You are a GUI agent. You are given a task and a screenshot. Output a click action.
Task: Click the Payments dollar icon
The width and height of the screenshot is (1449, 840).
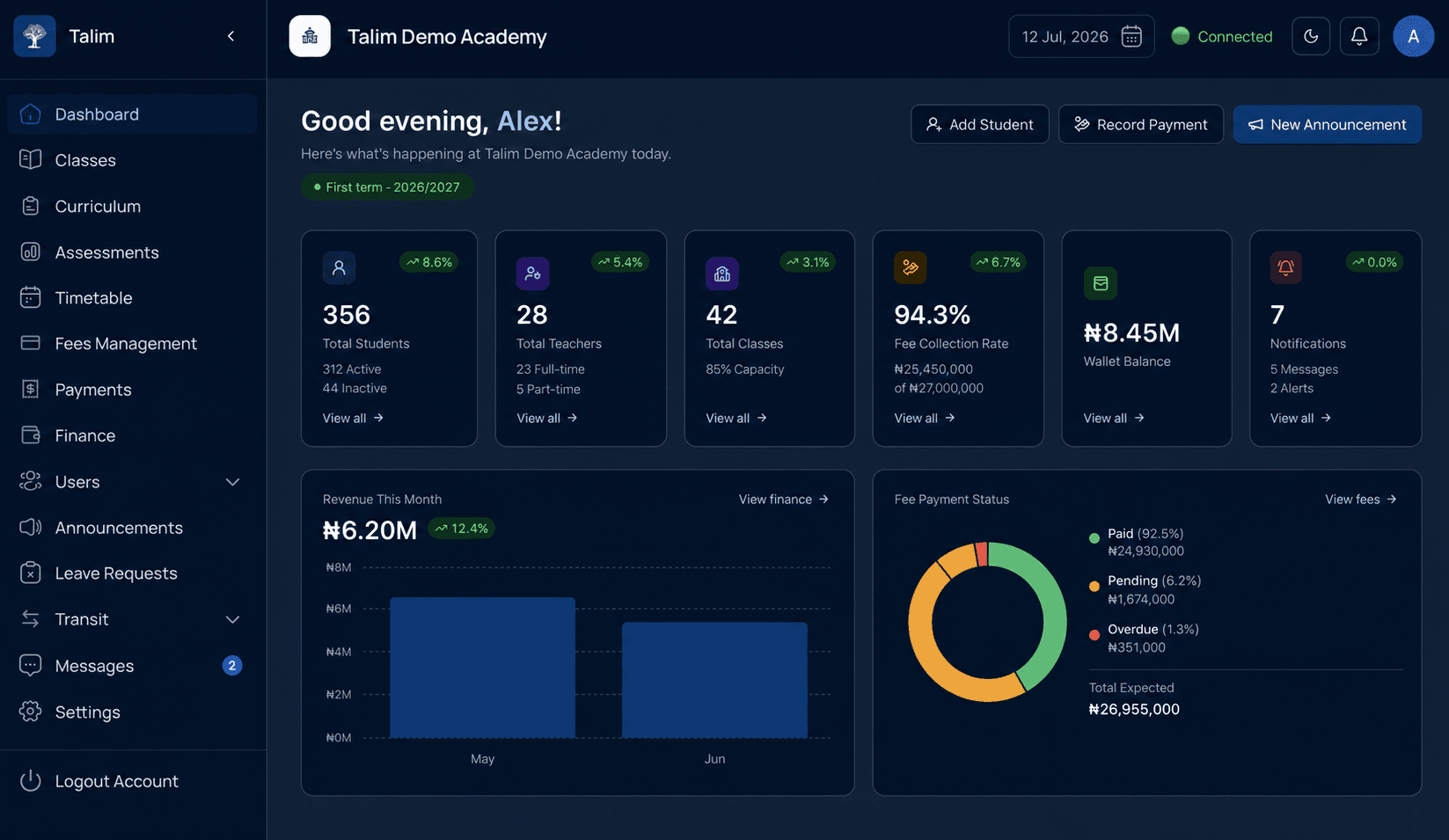pos(31,389)
